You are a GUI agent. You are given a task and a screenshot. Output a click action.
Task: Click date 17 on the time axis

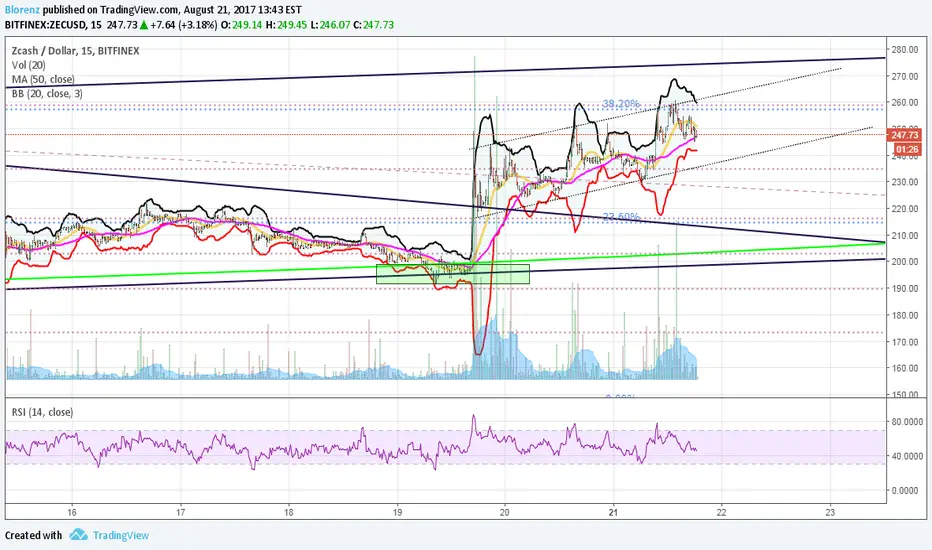tap(181, 512)
